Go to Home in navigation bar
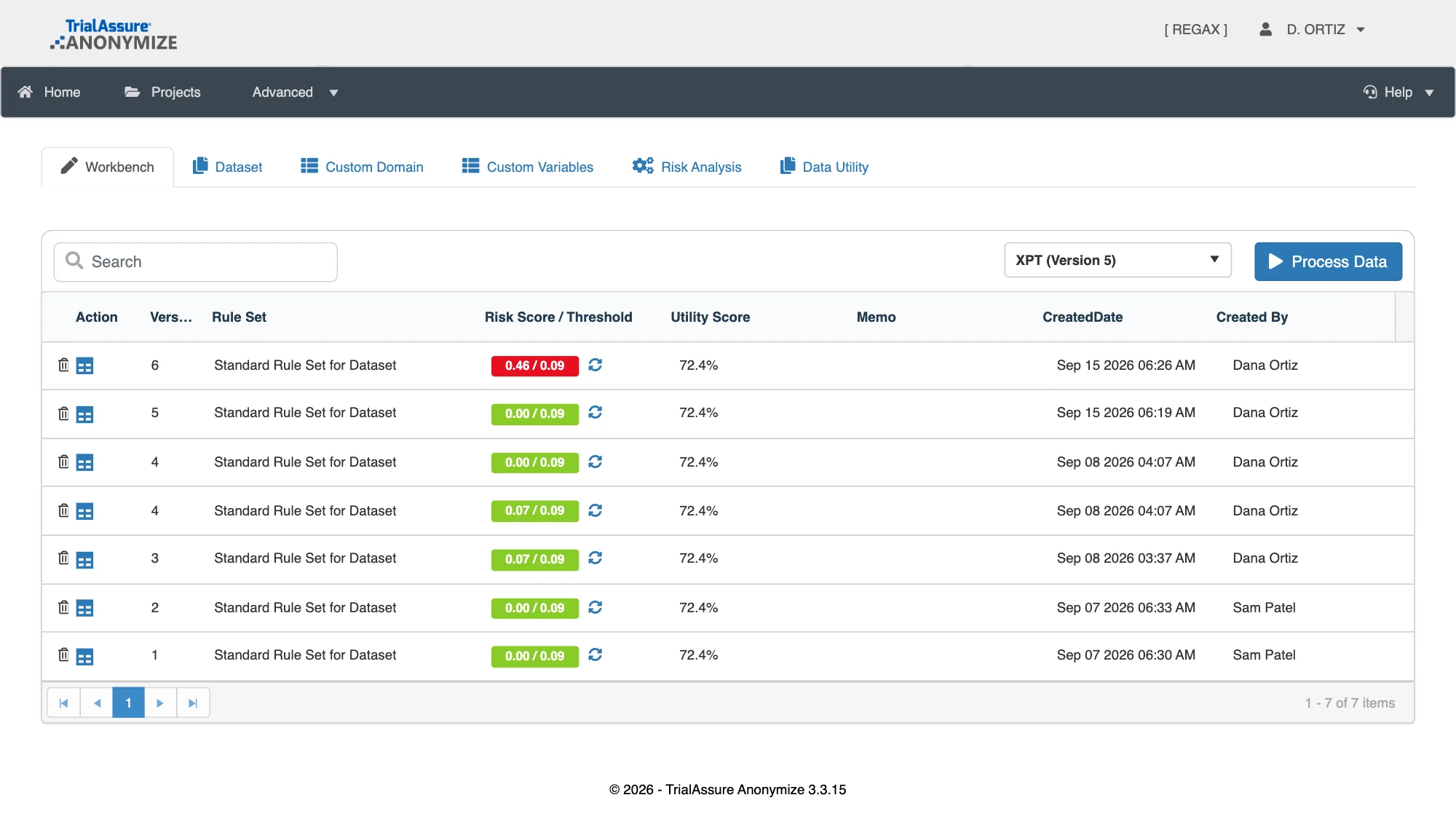This screenshot has height=819, width=1456. (49, 92)
